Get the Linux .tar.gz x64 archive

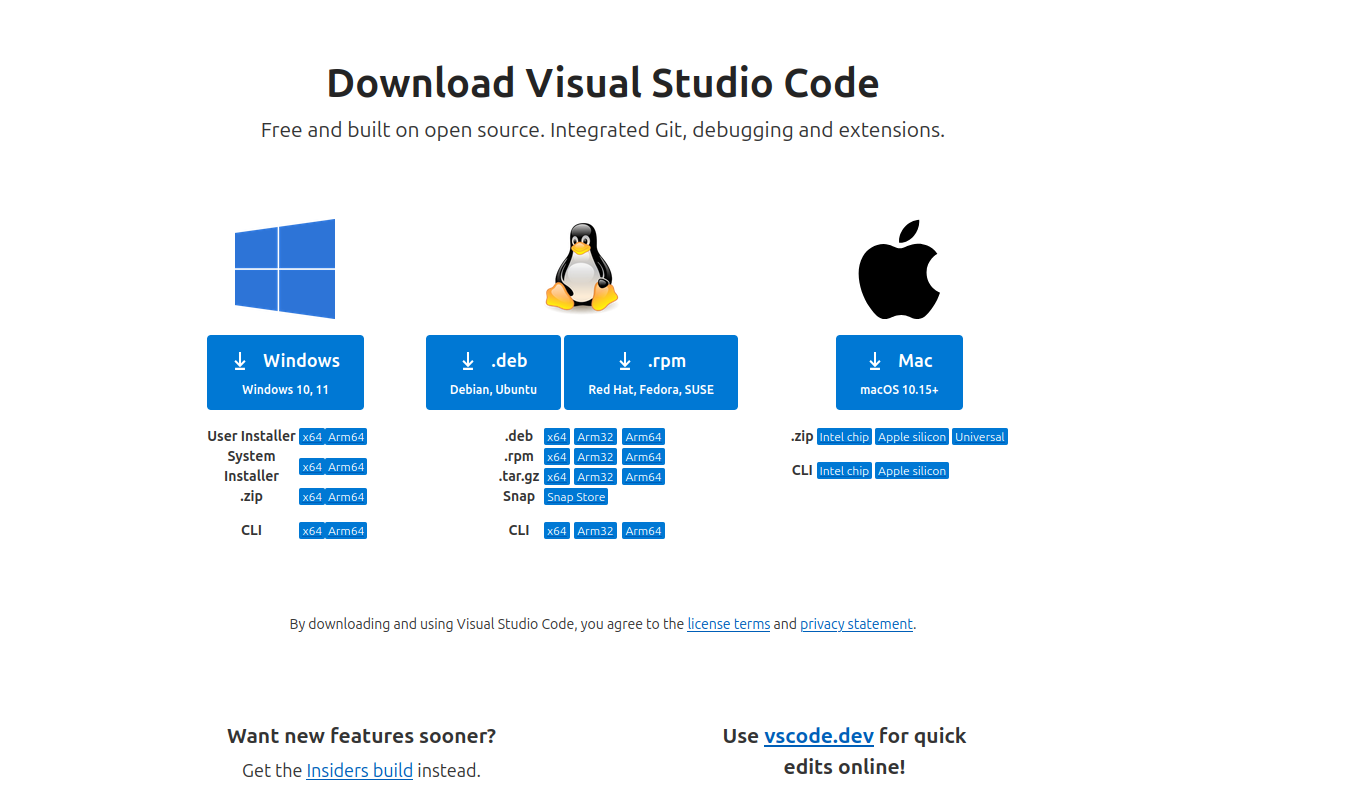(557, 477)
